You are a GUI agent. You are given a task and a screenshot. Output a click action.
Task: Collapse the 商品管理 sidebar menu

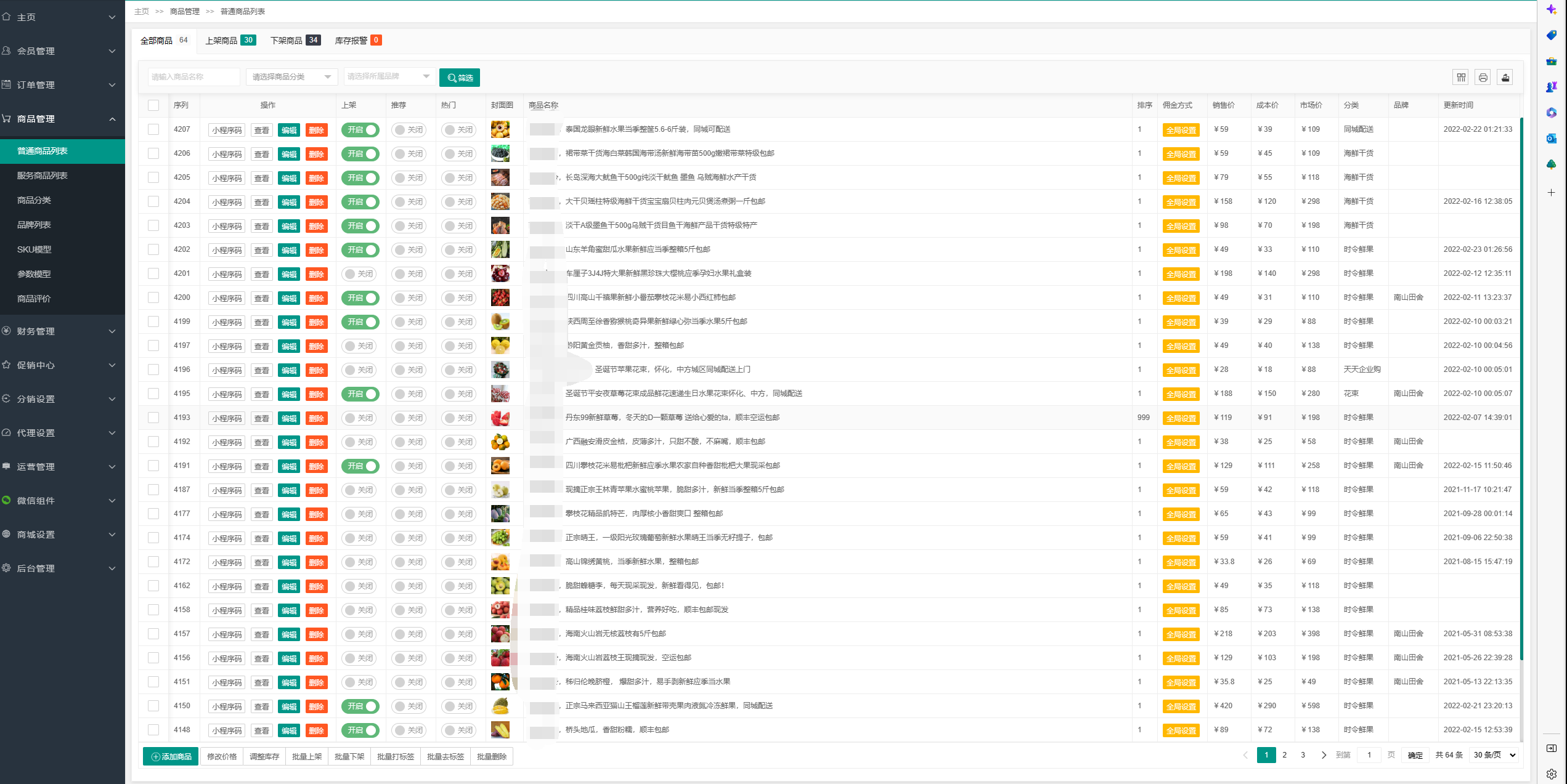62,118
